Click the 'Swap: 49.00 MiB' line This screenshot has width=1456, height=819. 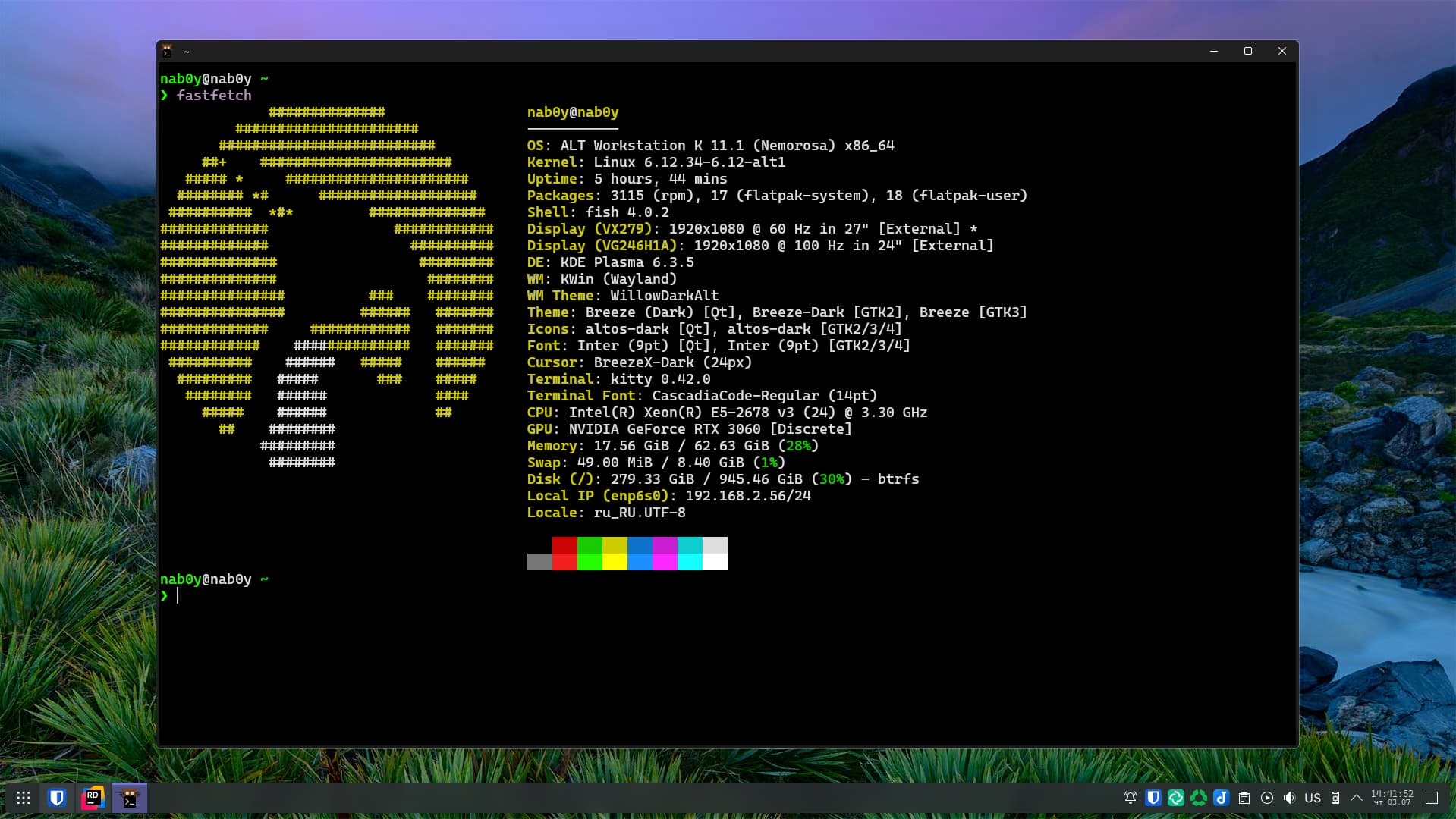point(656,463)
